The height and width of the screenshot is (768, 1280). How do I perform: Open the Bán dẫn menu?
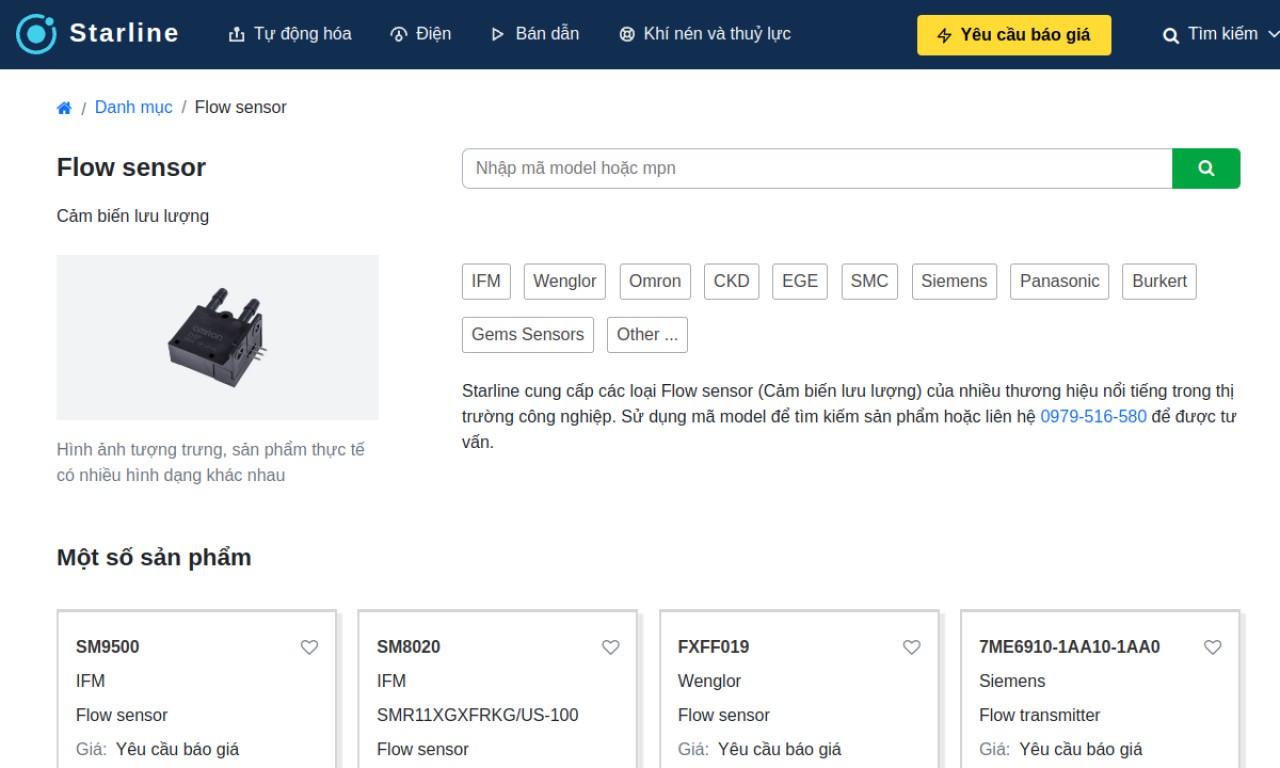click(x=535, y=34)
